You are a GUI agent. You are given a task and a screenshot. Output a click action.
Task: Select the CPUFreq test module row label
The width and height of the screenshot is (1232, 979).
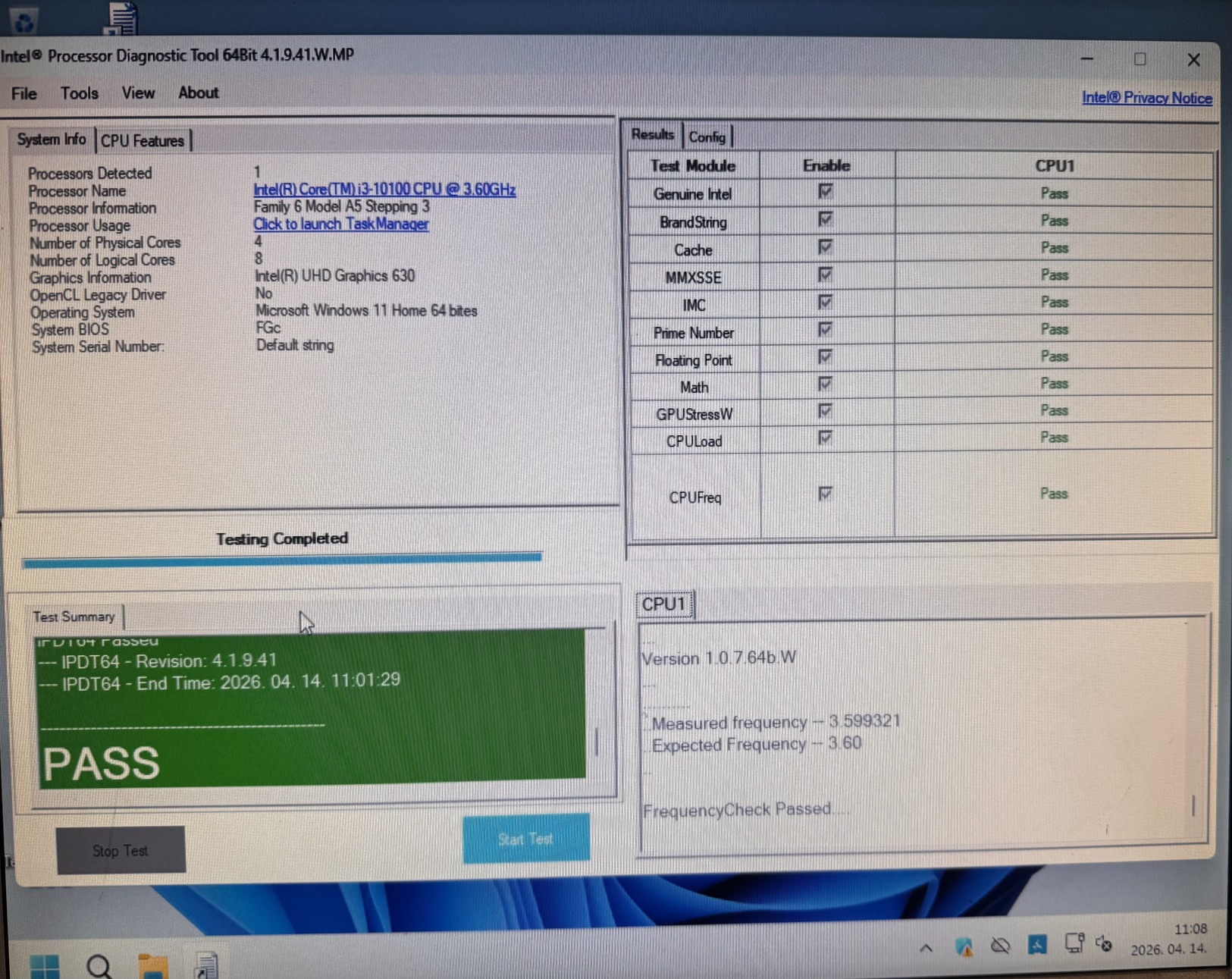click(695, 497)
